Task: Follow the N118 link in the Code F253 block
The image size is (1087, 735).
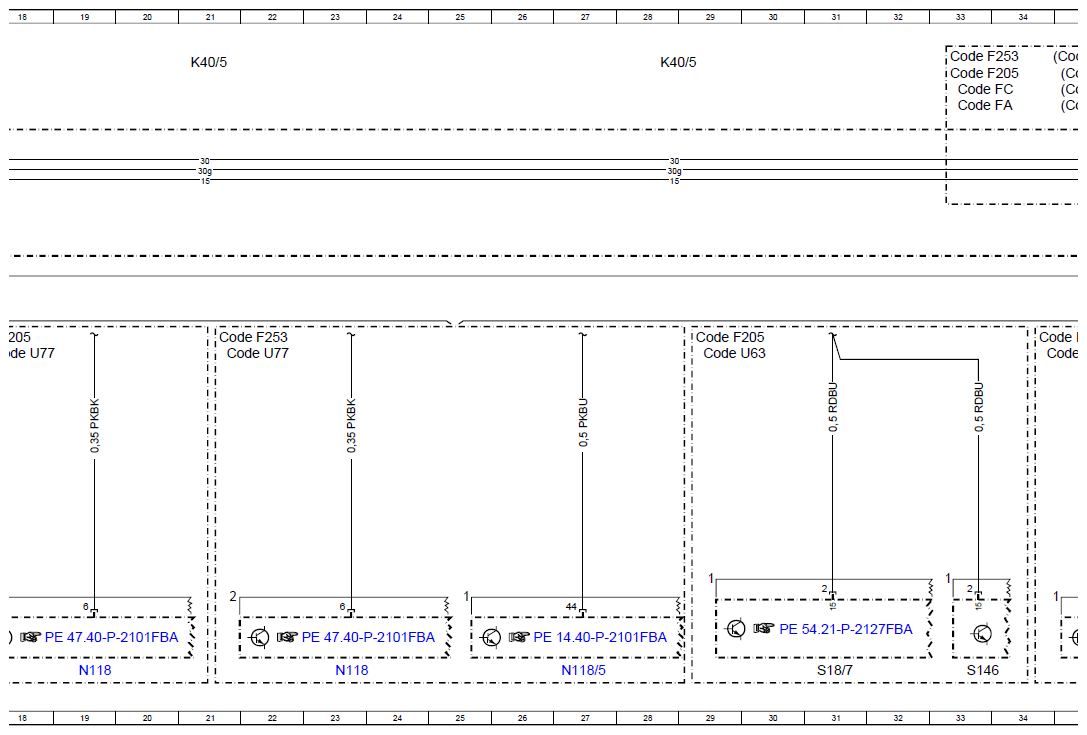Action: pyautogui.click(x=351, y=670)
